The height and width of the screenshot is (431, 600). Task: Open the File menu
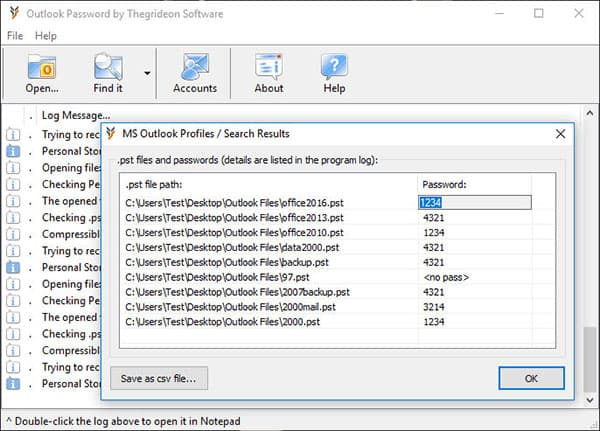pyautogui.click(x=15, y=36)
